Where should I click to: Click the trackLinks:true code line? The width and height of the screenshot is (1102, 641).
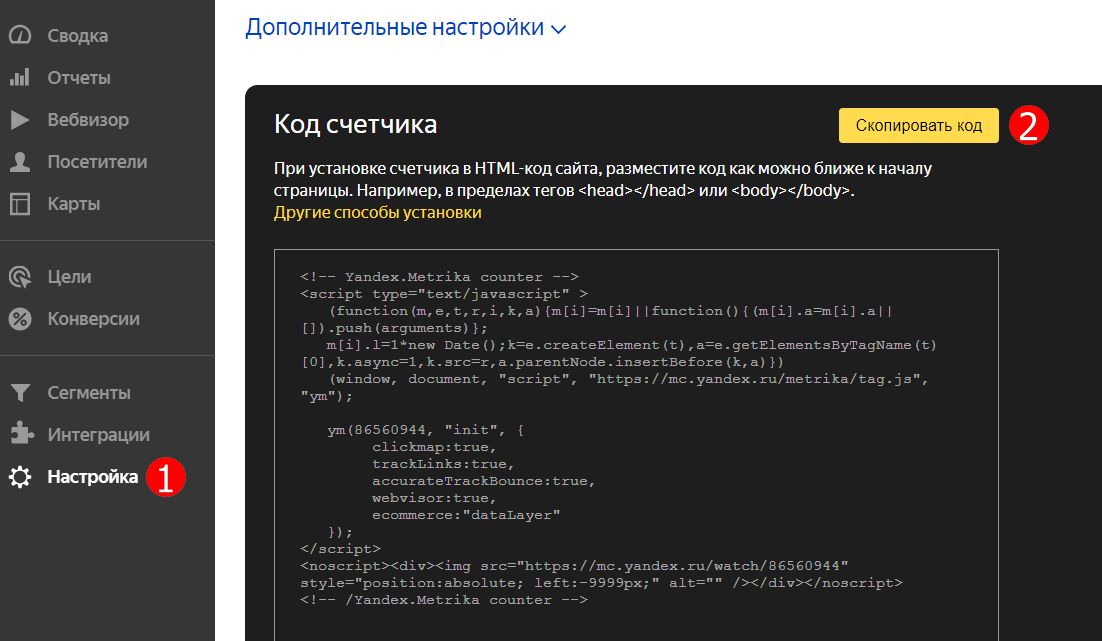coord(443,464)
